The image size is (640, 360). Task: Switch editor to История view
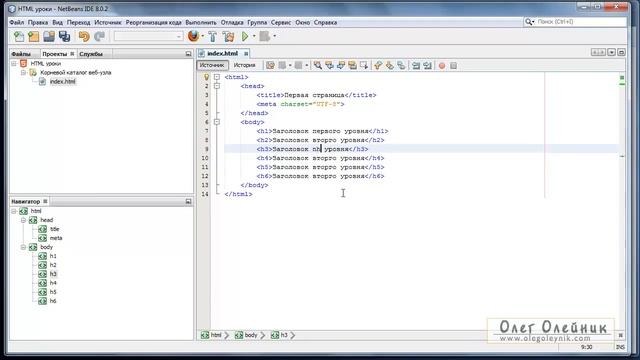point(244,65)
